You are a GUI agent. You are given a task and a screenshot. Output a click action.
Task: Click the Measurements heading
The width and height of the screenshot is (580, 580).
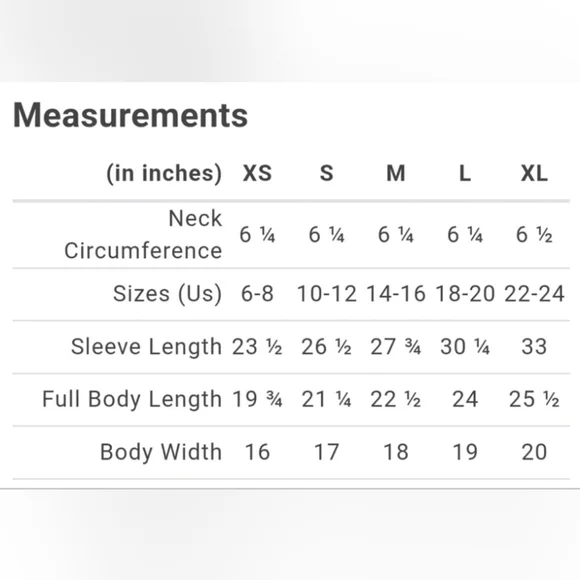click(130, 115)
